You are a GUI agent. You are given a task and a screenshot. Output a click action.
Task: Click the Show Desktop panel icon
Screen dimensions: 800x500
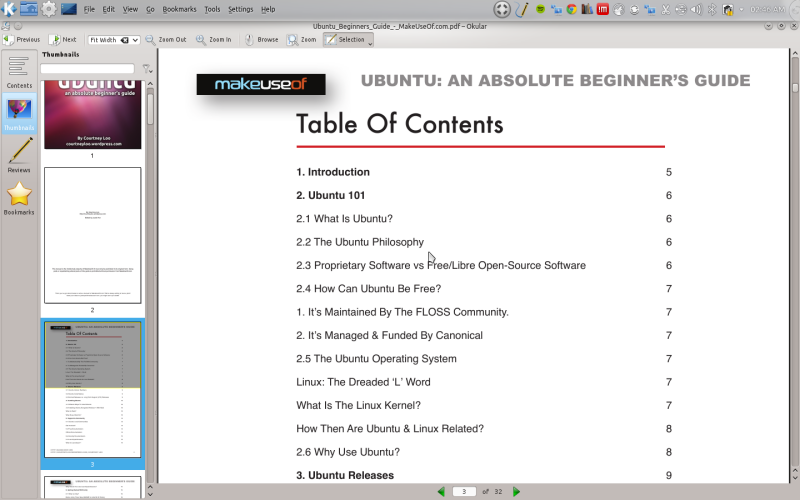point(68,9)
